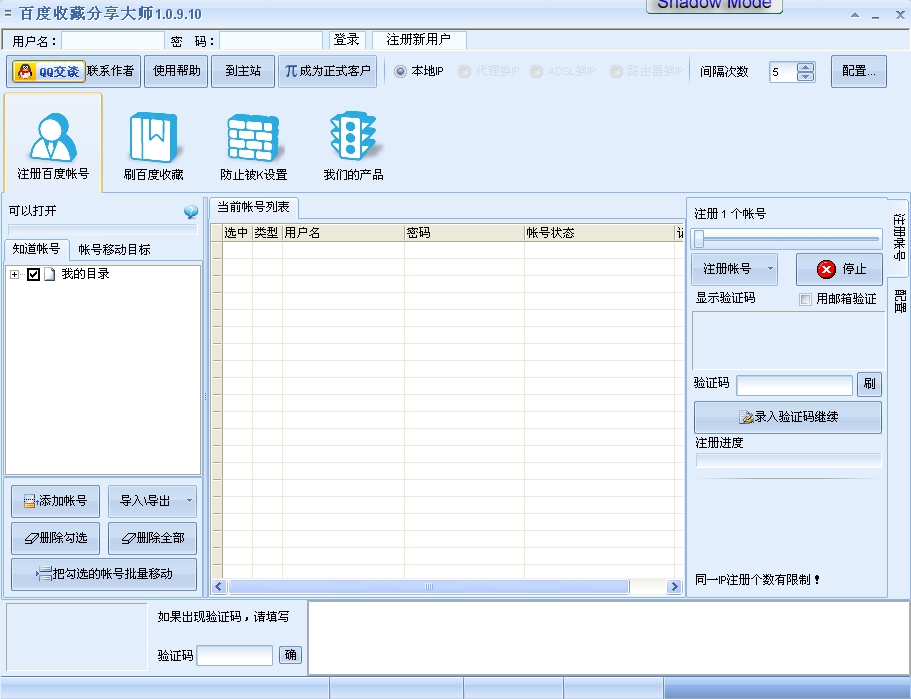
Task: Switch to the 帐号移动目标 tab
Action: click(114, 250)
